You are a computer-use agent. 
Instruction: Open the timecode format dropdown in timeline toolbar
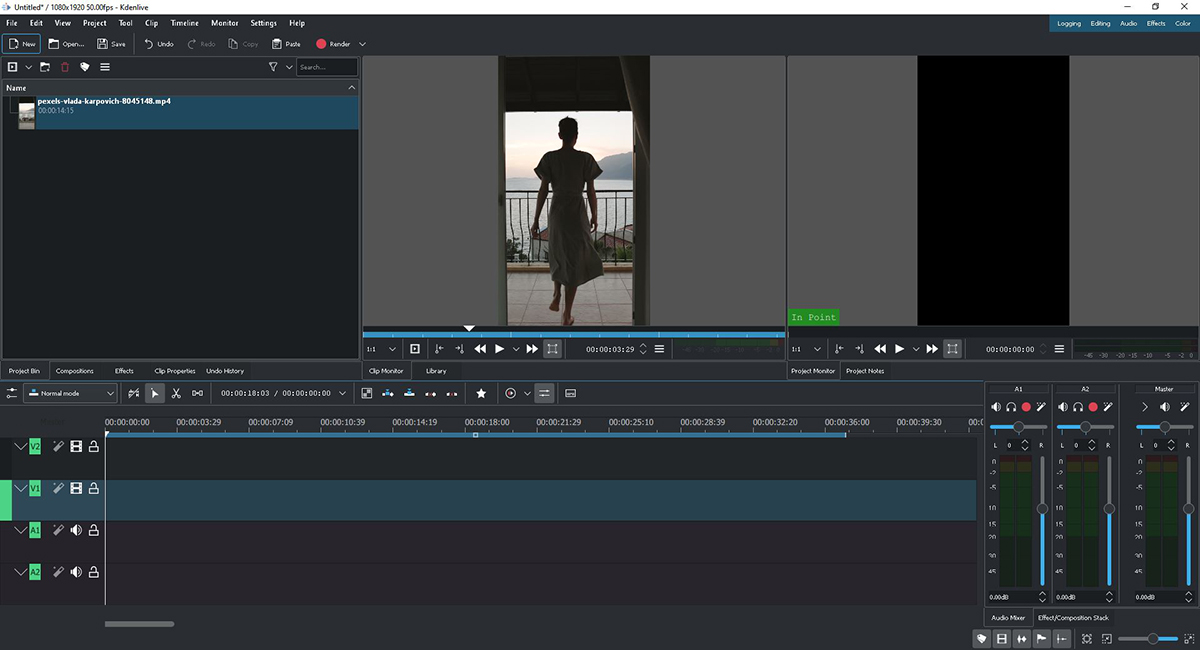coord(343,393)
